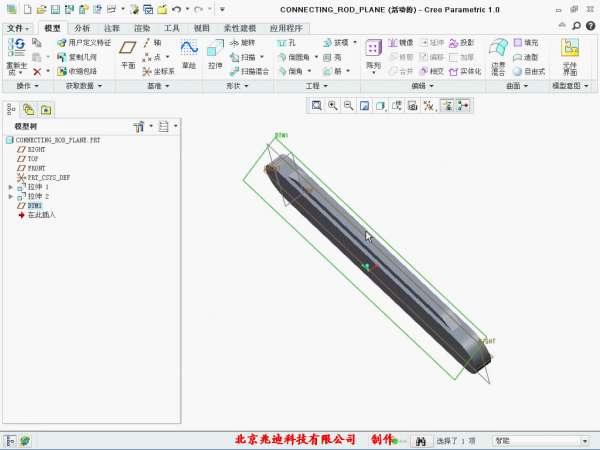Switch to the 分析 (Analysis) tab
Image resolution: width=600 pixels, height=450 pixels.
click(x=82, y=28)
